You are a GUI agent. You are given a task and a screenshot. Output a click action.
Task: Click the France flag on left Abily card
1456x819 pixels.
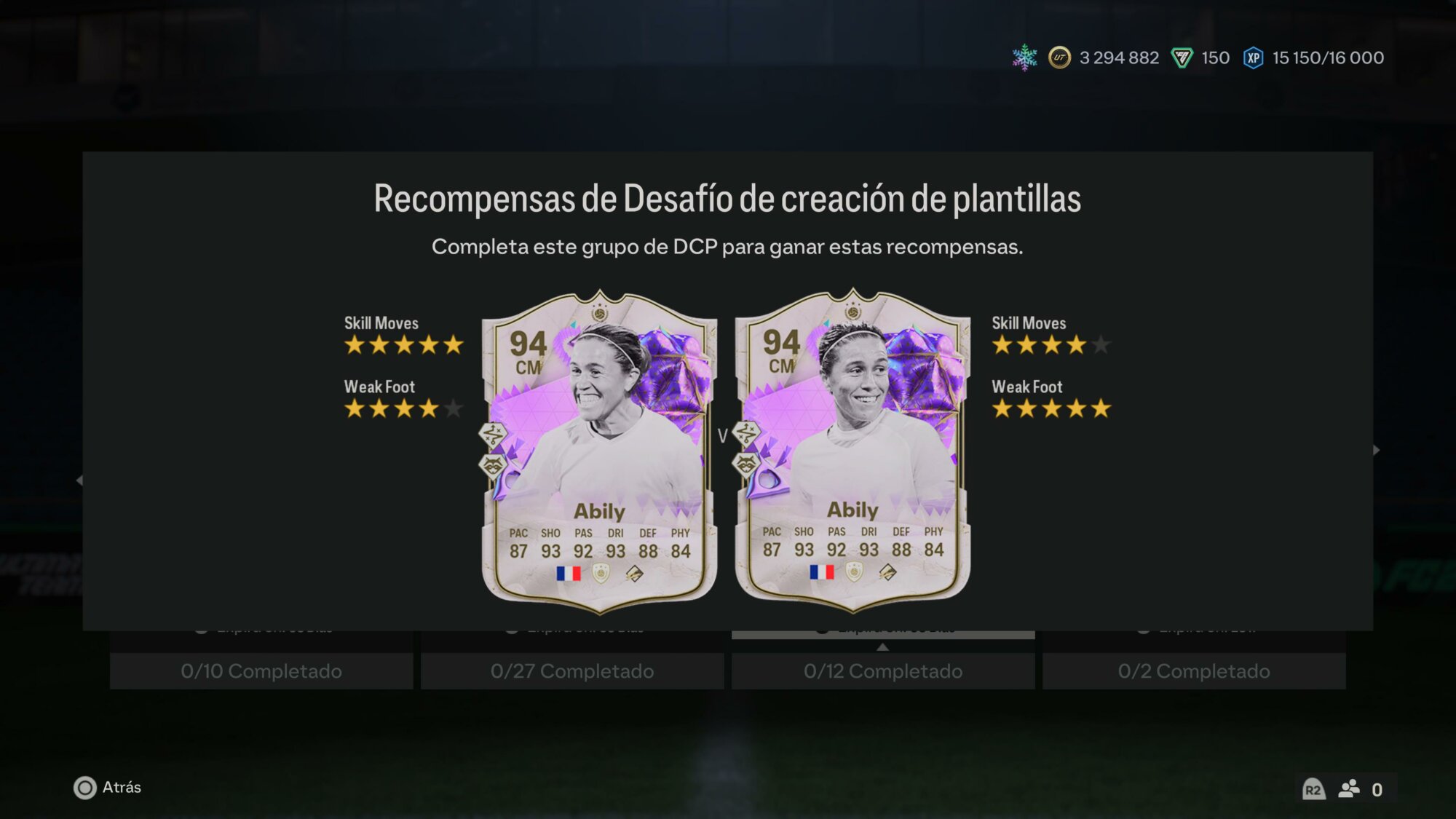click(569, 574)
